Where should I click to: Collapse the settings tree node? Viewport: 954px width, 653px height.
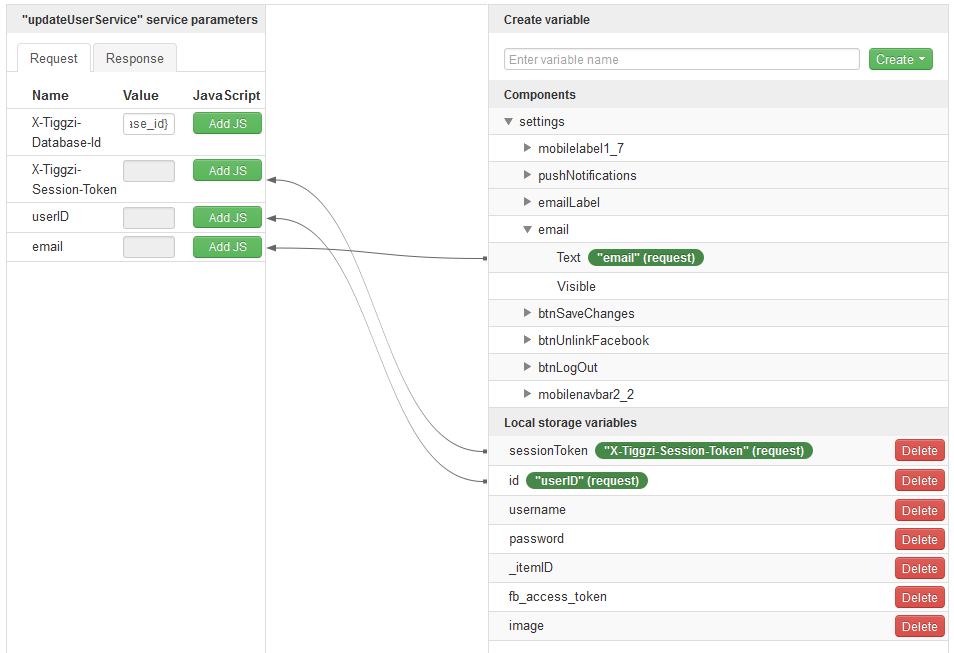[x=510, y=122]
